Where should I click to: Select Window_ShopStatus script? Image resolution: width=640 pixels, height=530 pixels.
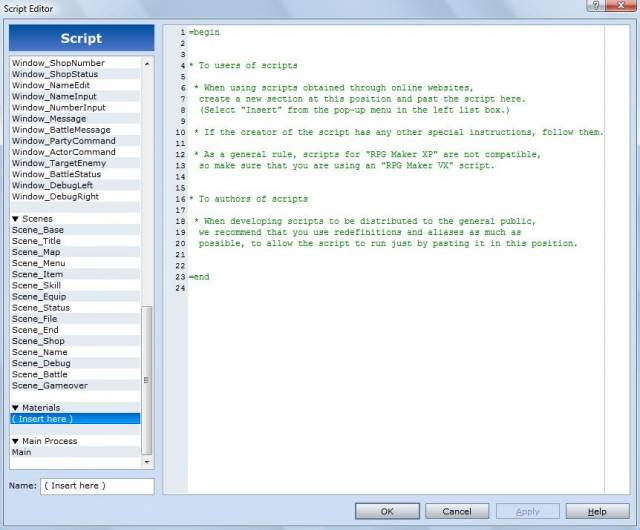[76, 74]
